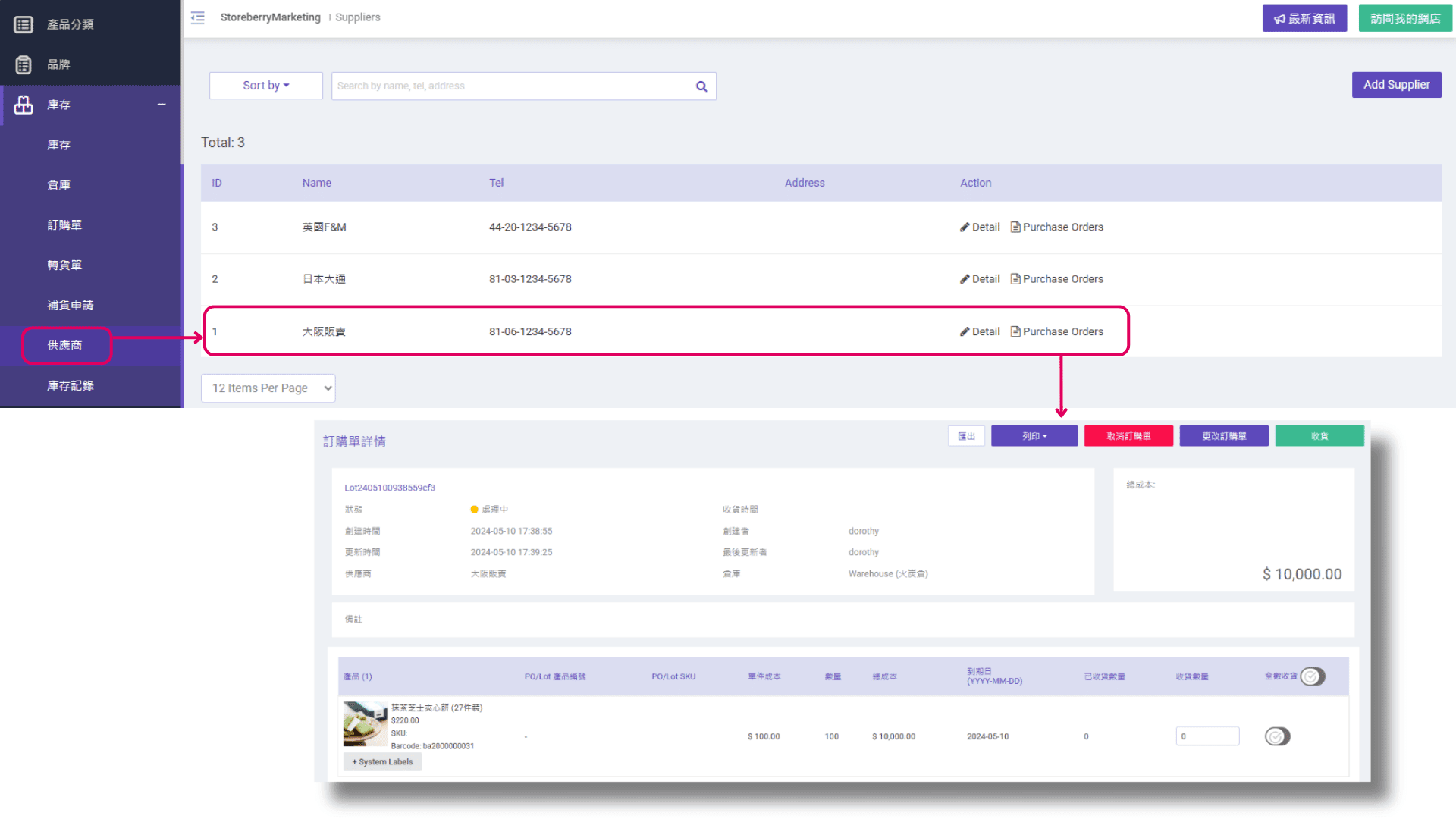Click the supplier name 日本大通
The height and width of the screenshot is (819, 1456).
pos(324,279)
